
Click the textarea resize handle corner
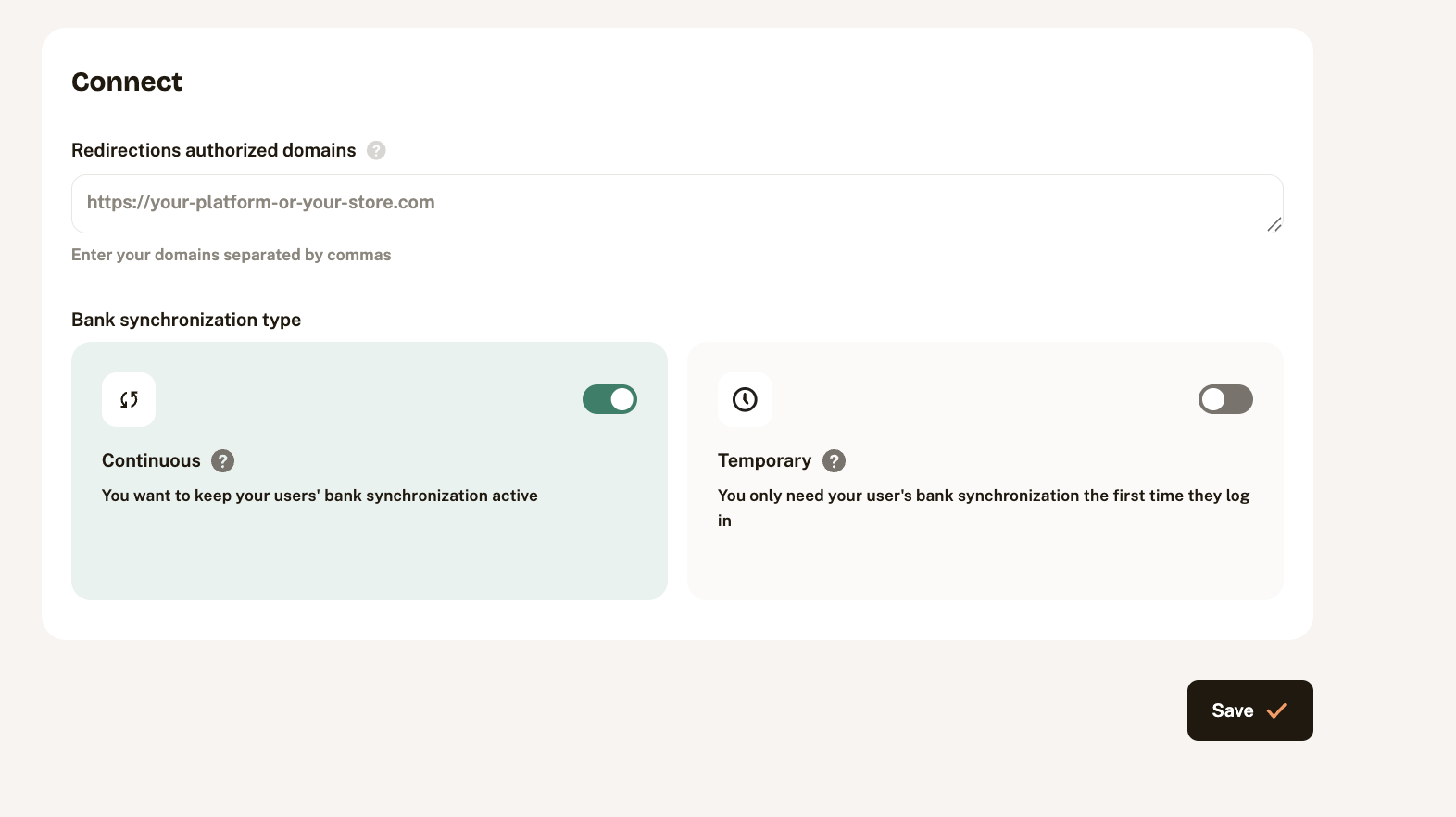(1274, 224)
